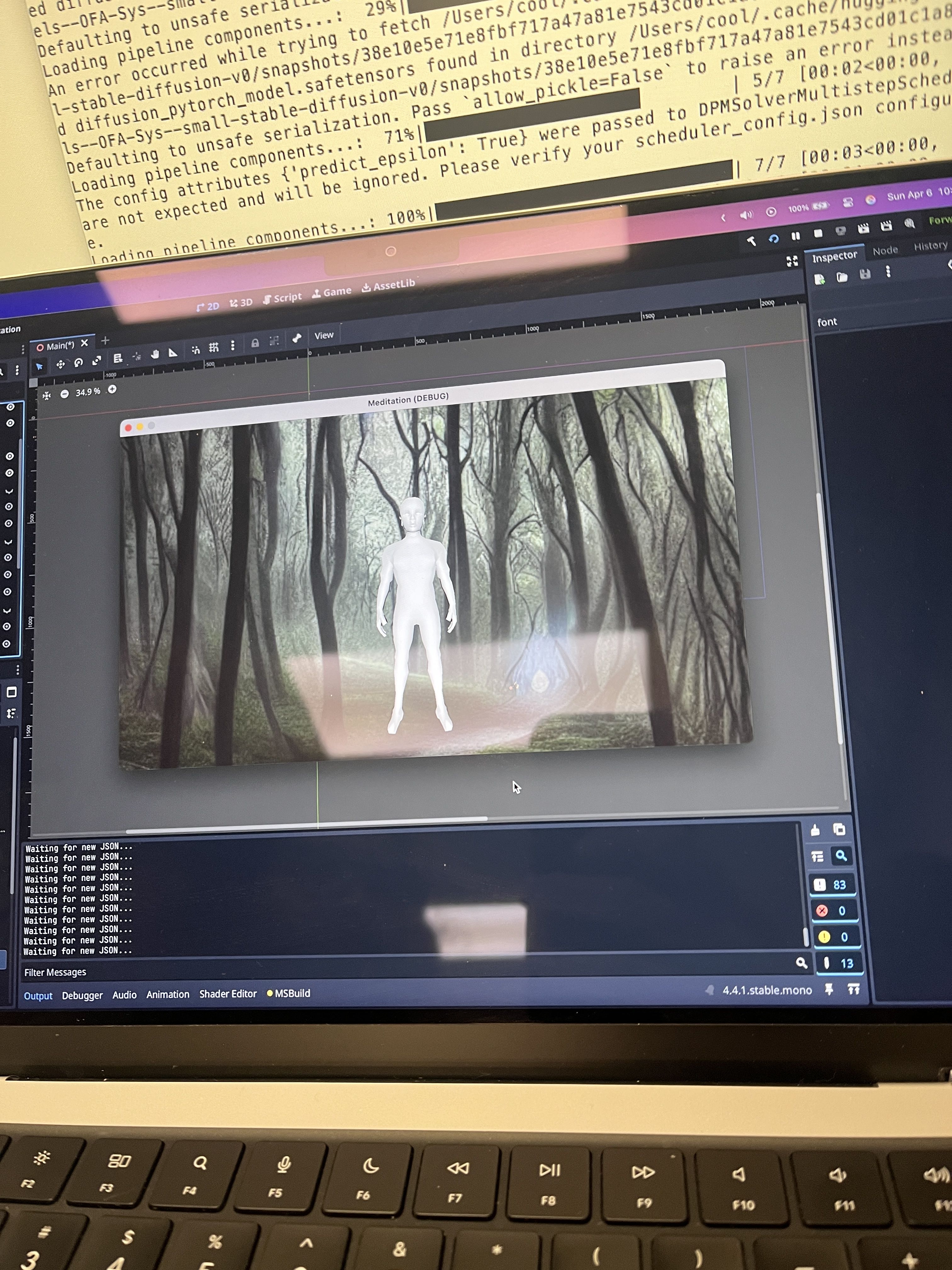Copy output selection icon
This screenshot has width=952, height=1270.
pyautogui.click(x=839, y=830)
